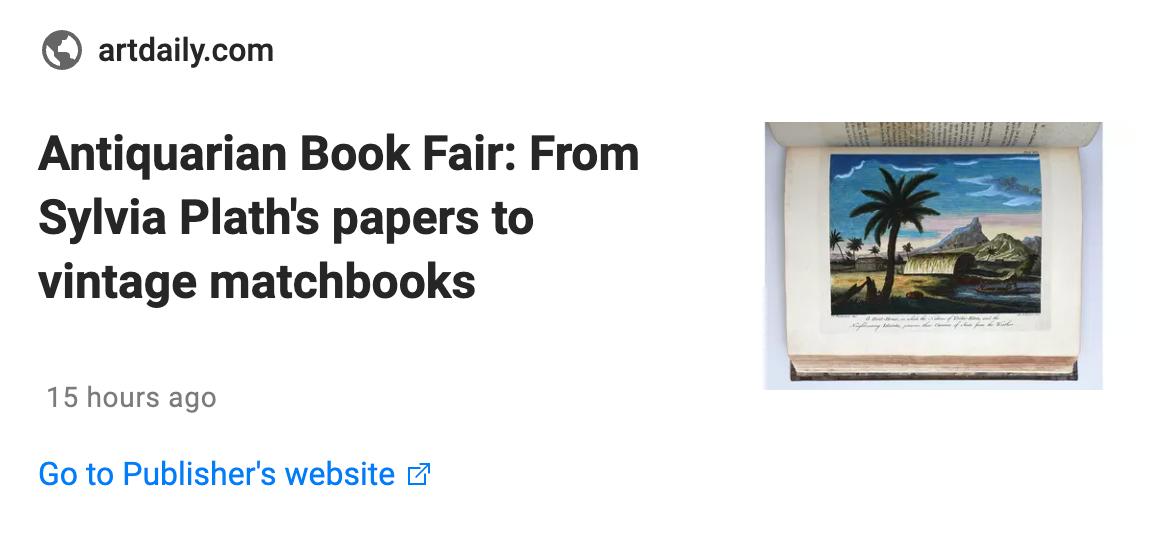The width and height of the screenshot is (1168, 546).
Task: Click the words 'Book Fair' in the headline
Action: (404, 153)
